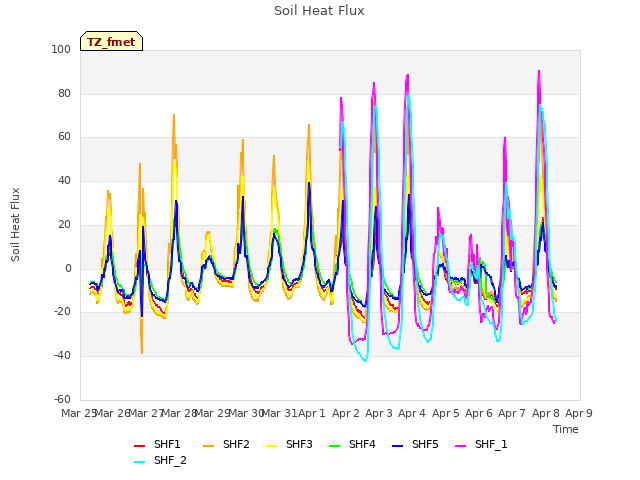
Task: Click the Soil Heat Flux chart title
Action: [x=319, y=11]
